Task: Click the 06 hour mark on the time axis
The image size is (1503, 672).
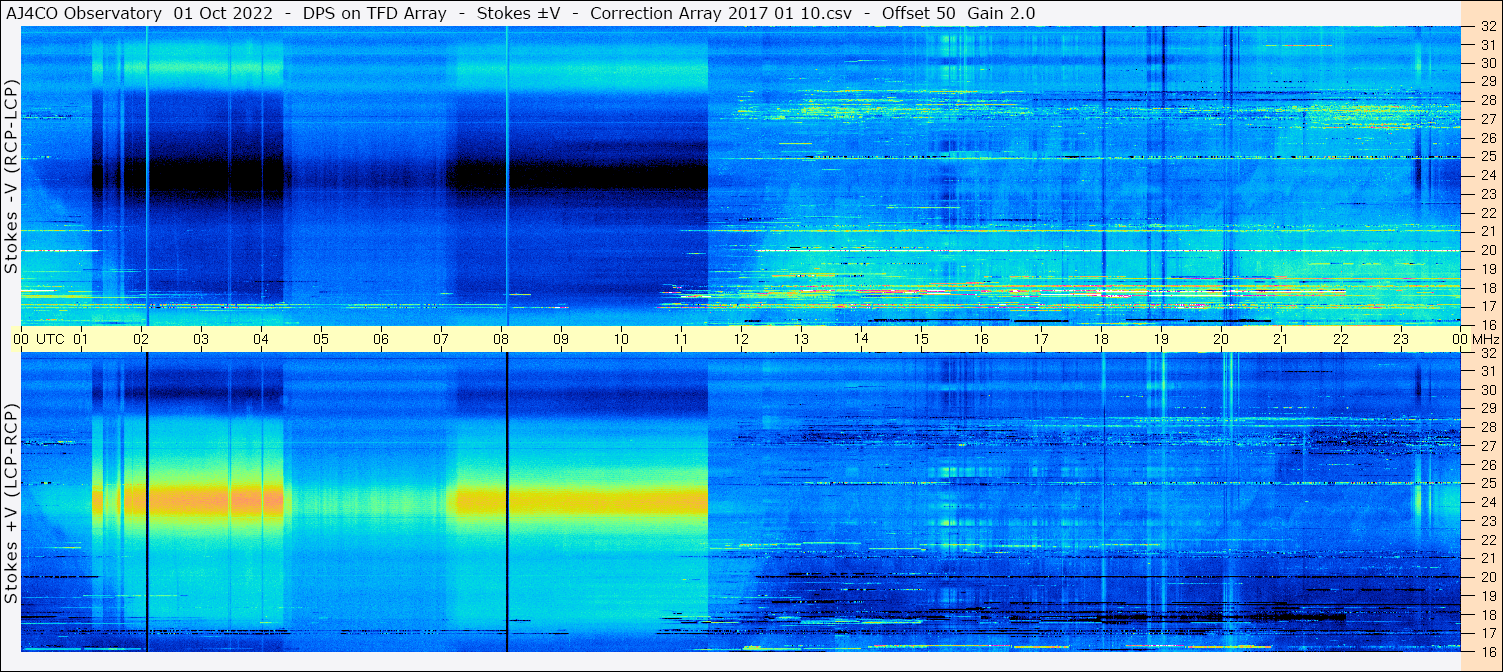Action: pos(381,339)
